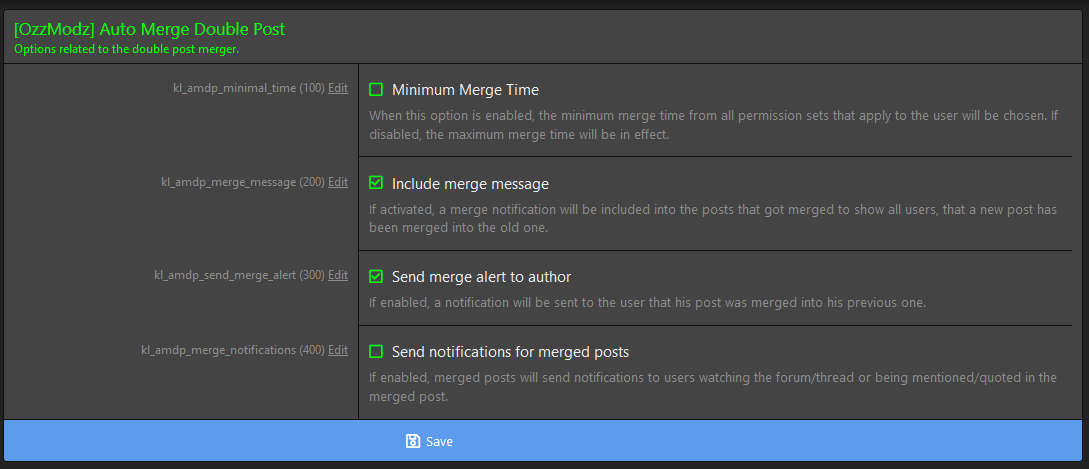The image size is (1089, 469).
Task: Select the kl_amdp_merge_notifications (400) option ID text
Action: coord(233,350)
